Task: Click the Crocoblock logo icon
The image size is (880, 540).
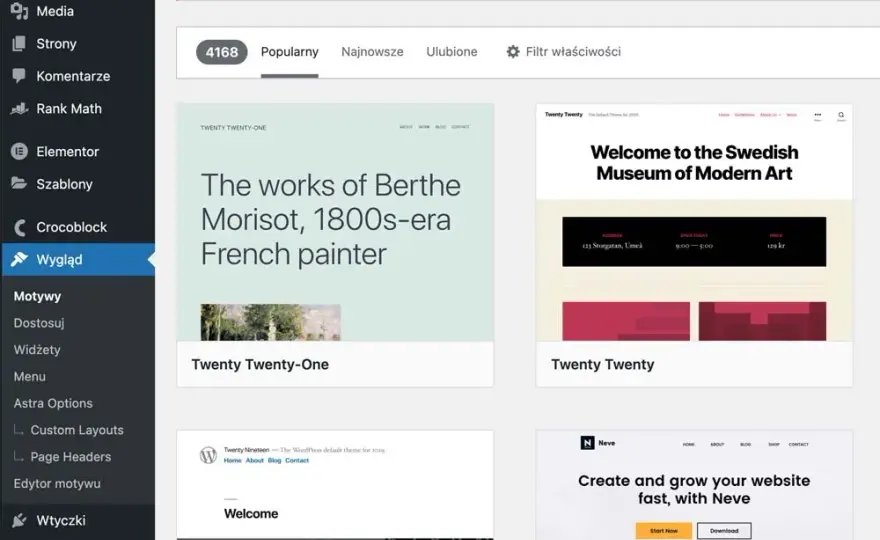Action: coord(20,227)
